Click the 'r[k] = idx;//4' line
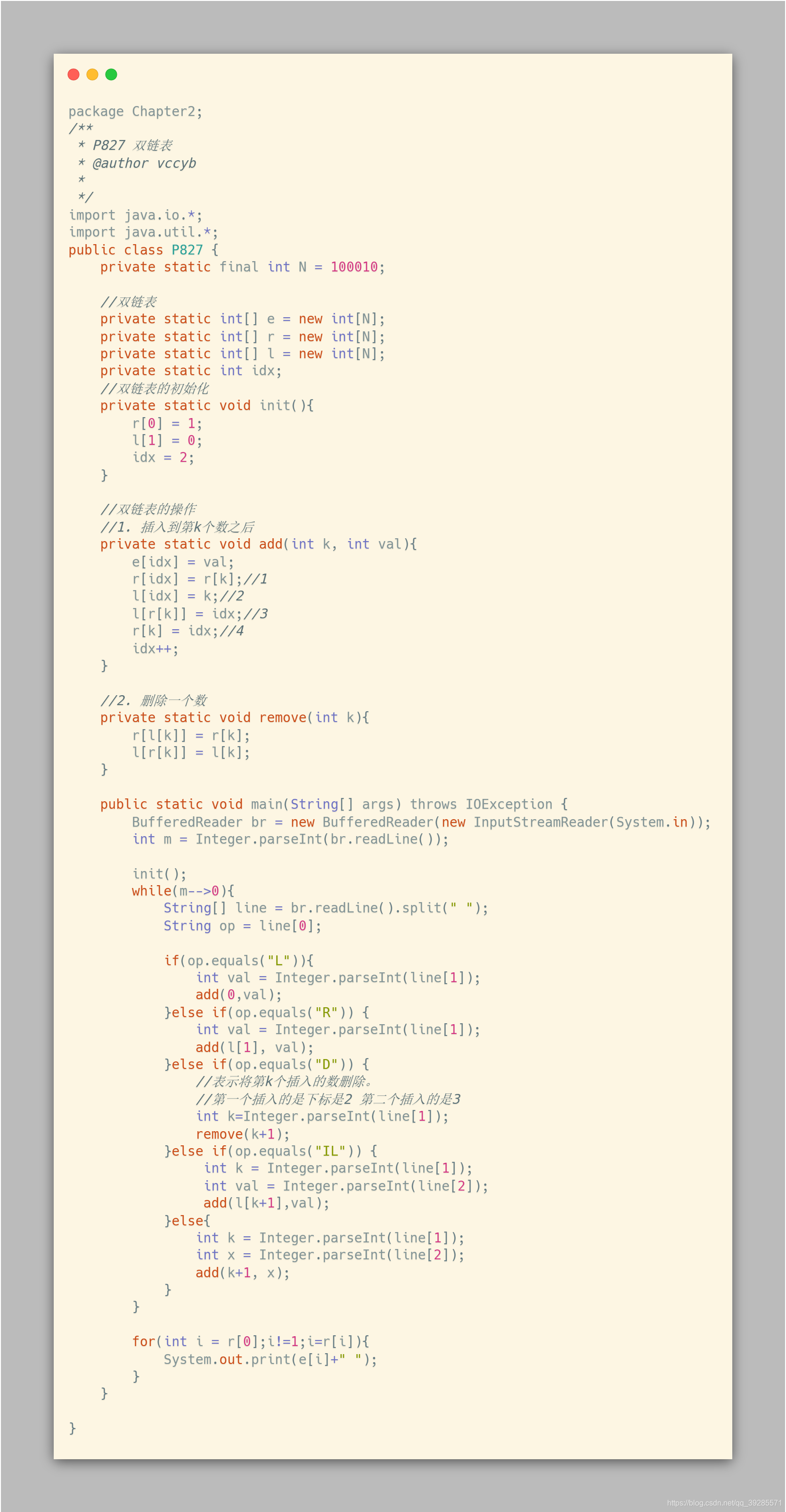The height and width of the screenshot is (1512, 786). (x=188, y=630)
